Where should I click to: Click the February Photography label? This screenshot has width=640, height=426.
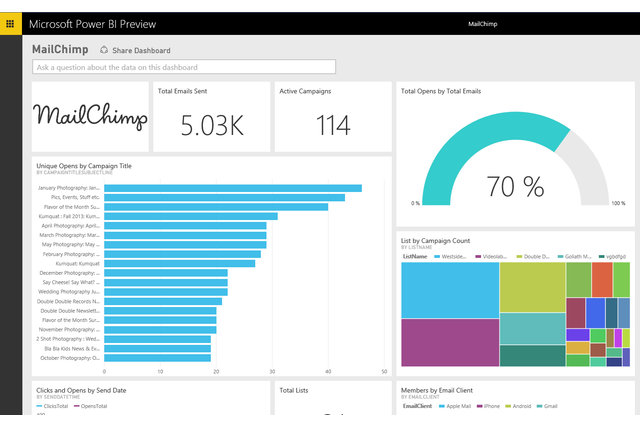click(x=71, y=254)
